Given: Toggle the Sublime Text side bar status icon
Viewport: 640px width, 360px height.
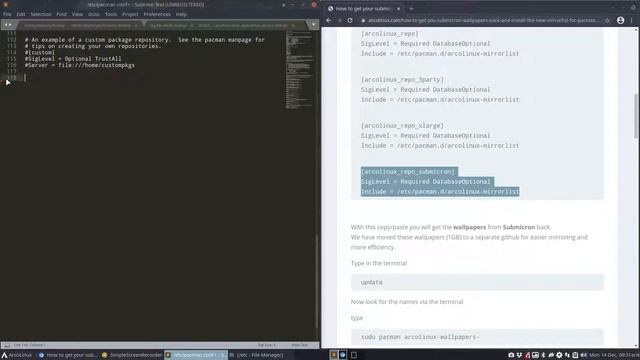Looking at the screenshot, I should coord(7,345).
